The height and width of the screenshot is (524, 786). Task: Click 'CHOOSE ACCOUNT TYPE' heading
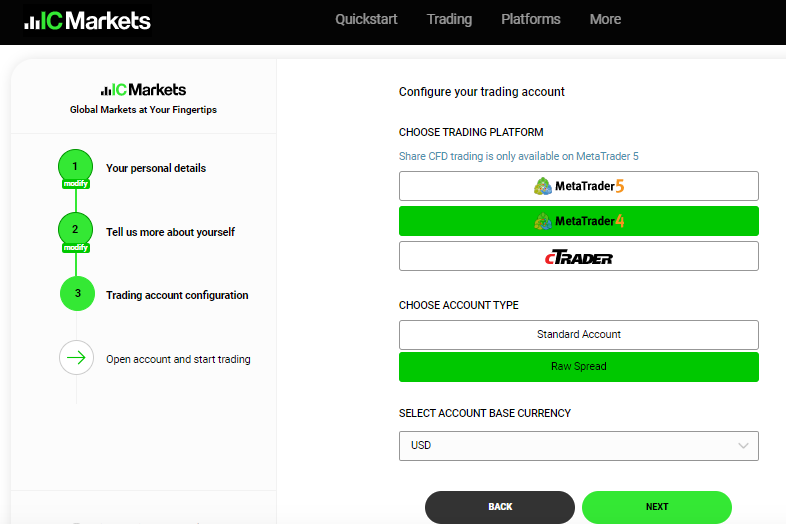tap(459, 305)
